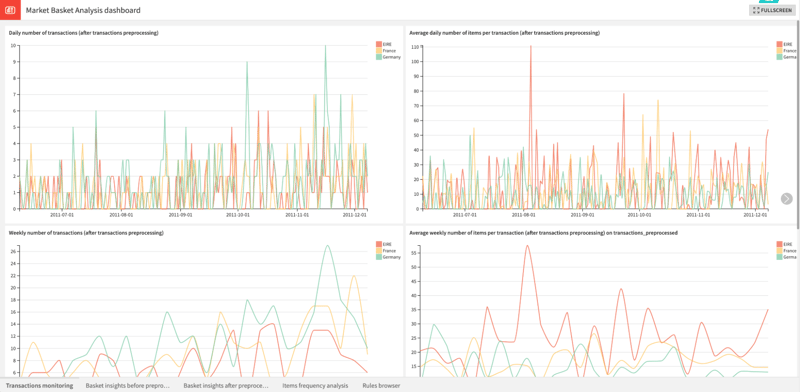Click EIRE legend swatch in Daily transactions chart
Screen dimensions: 800x392
pyautogui.click(x=379, y=44)
